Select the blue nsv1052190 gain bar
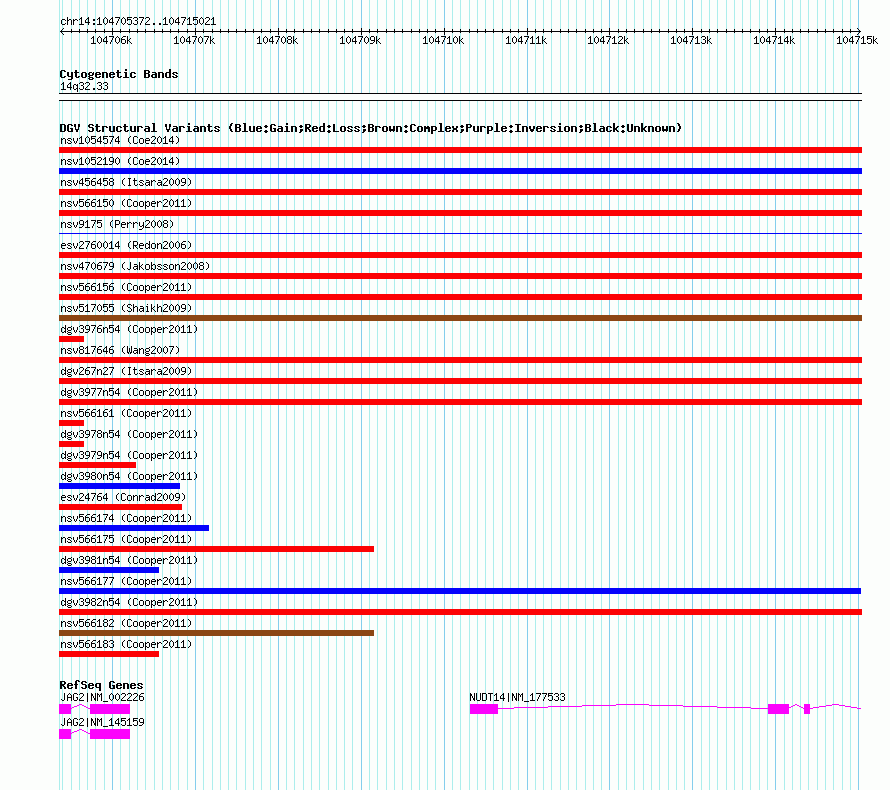The width and height of the screenshot is (890, 790). 460,171
